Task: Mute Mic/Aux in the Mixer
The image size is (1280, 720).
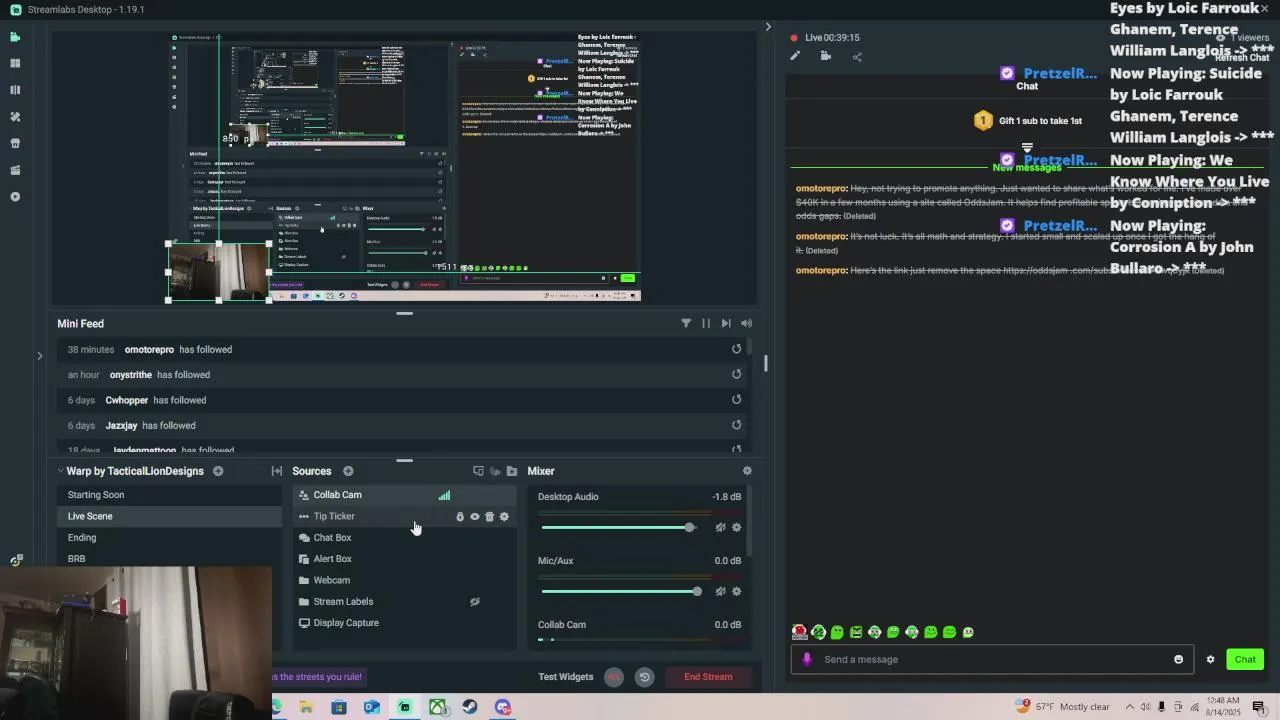Action: [x=720, y=591]
